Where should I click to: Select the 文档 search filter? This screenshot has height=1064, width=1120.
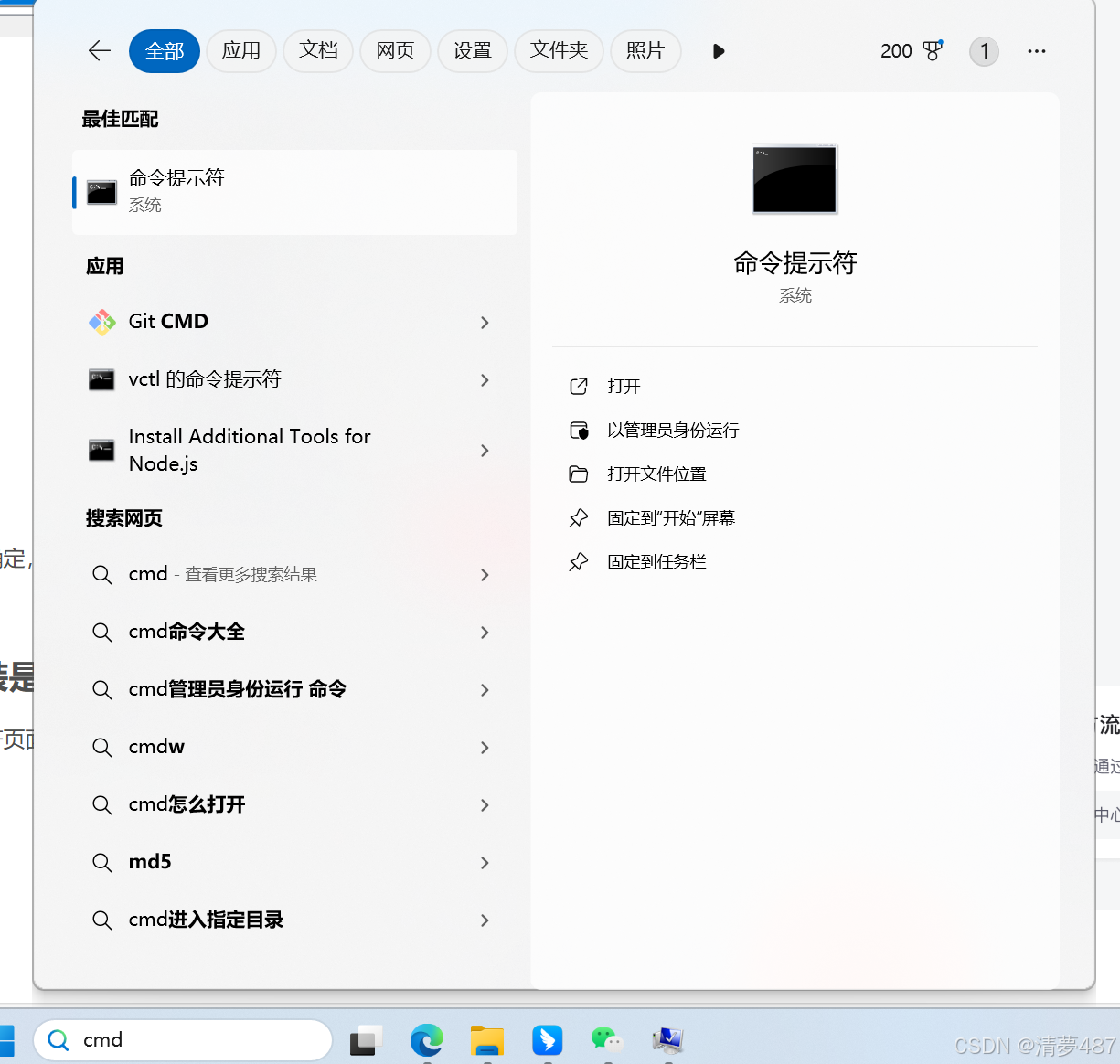coord(318,51)
